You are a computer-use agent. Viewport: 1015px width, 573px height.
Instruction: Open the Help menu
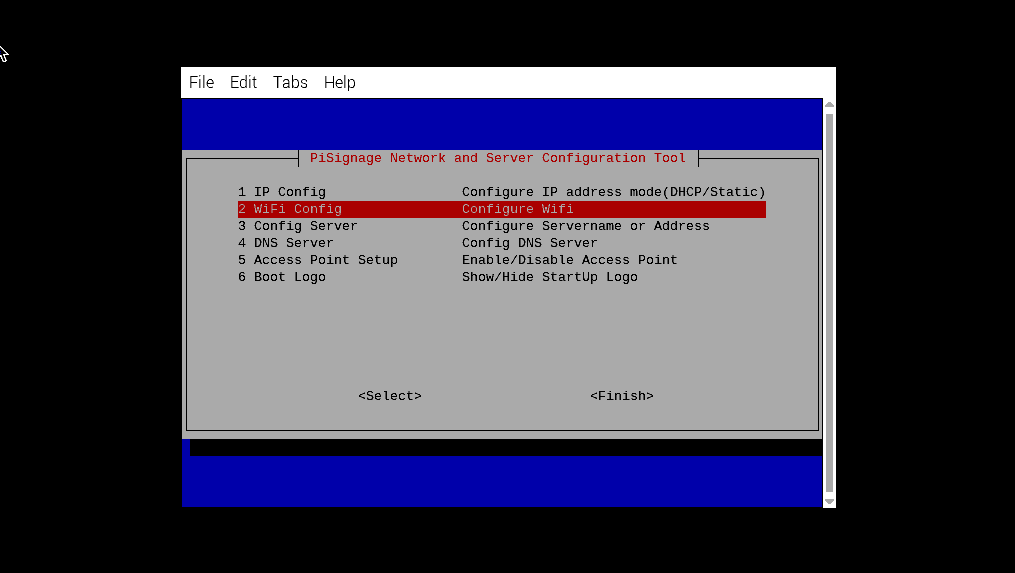tap(340, 82)
